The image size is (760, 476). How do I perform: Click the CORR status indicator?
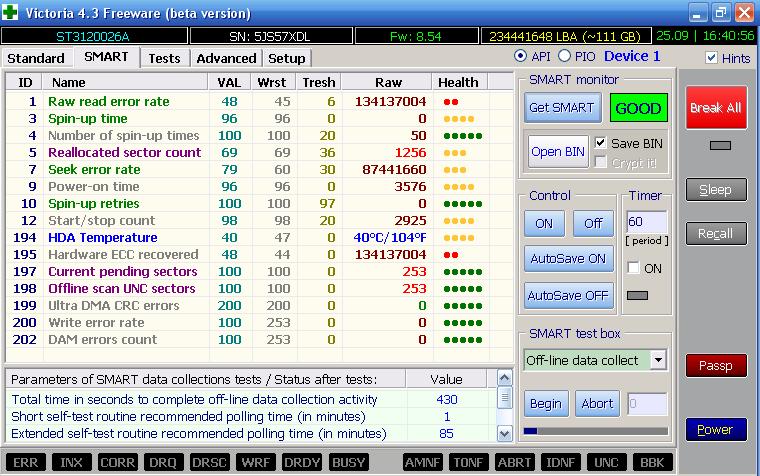click(x=117, y=462)
